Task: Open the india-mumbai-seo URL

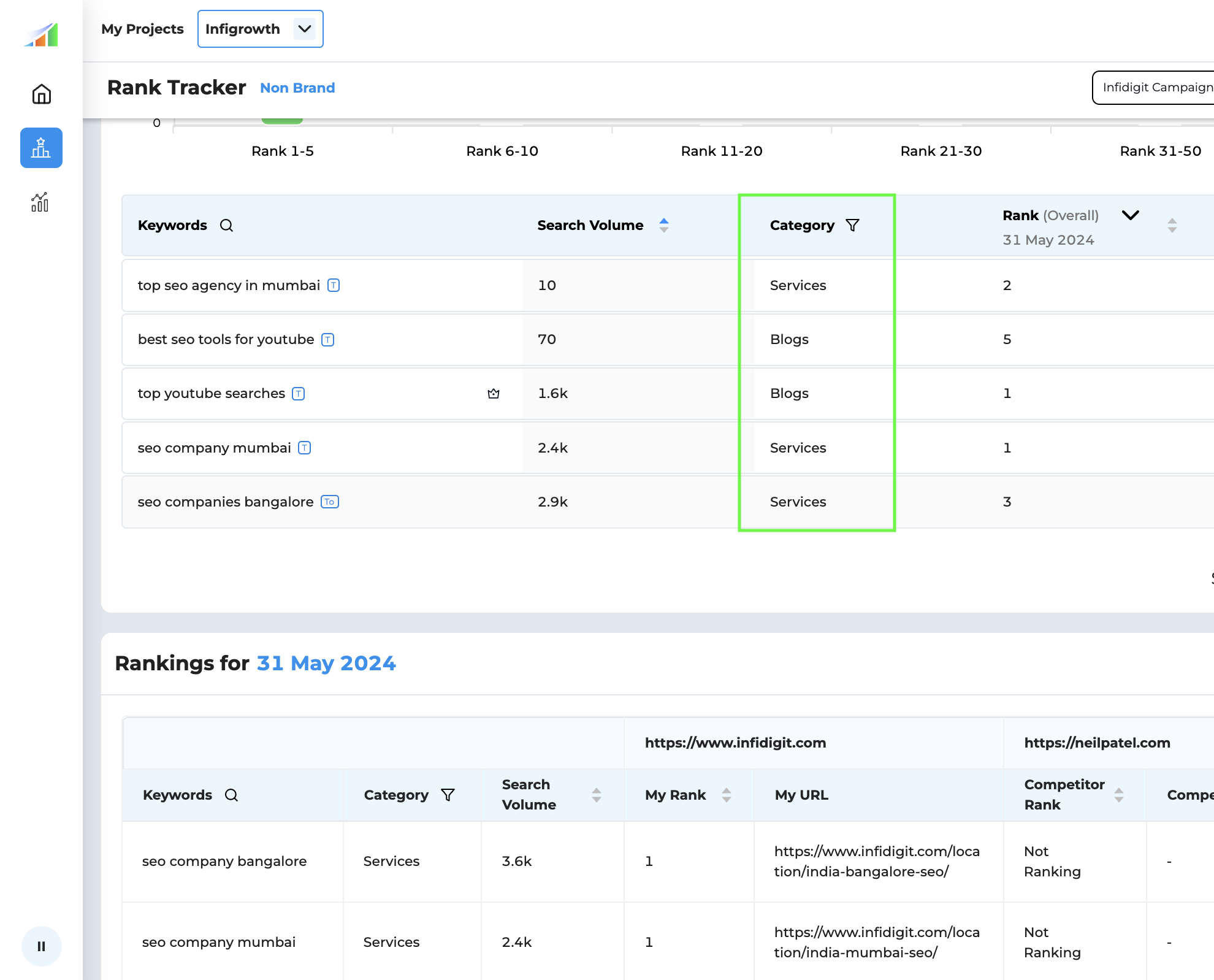Action: pyautogui.click(x=877, y=942)
